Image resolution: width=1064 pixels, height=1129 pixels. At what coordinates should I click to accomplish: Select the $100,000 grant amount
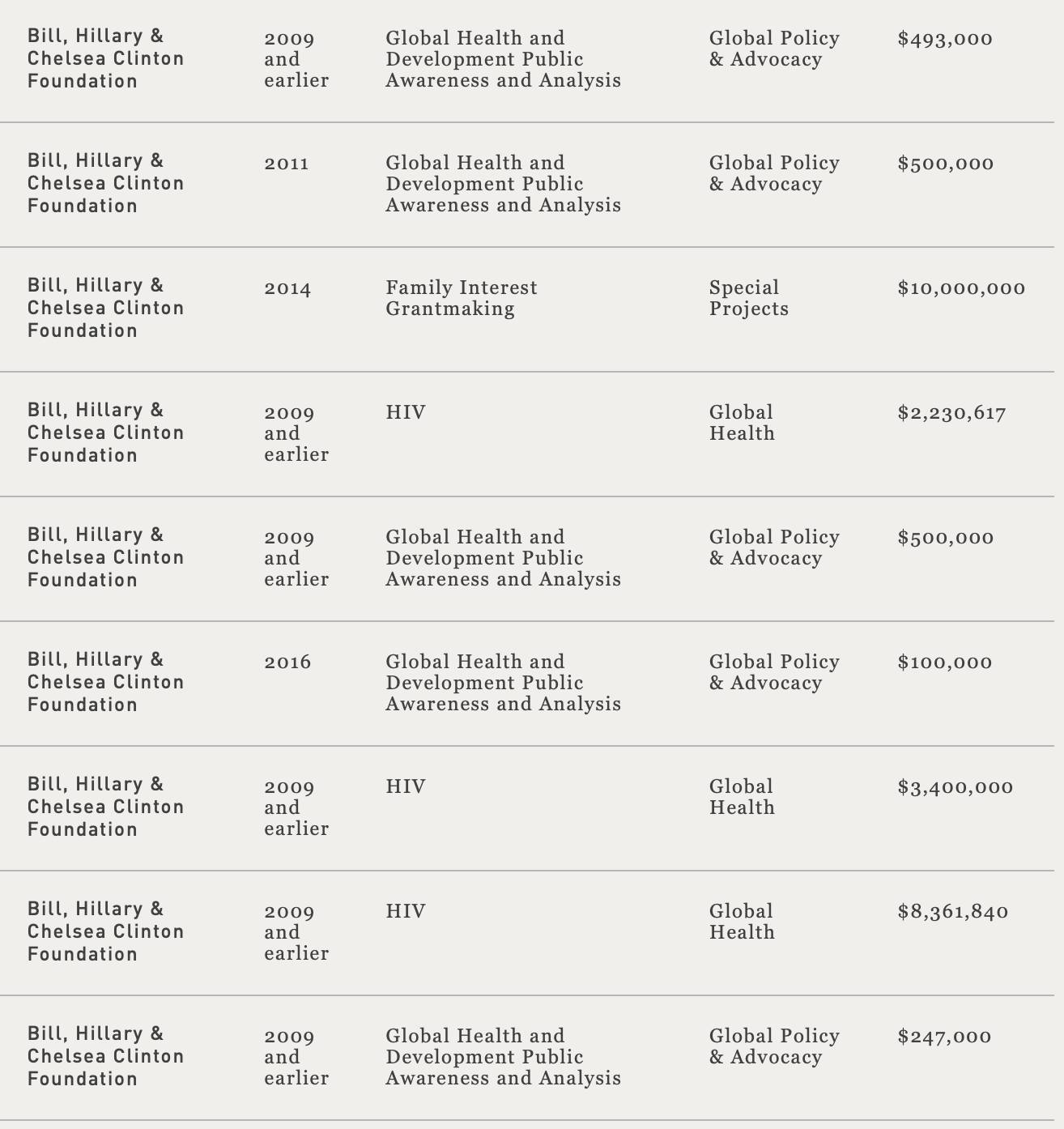point(944,662)
